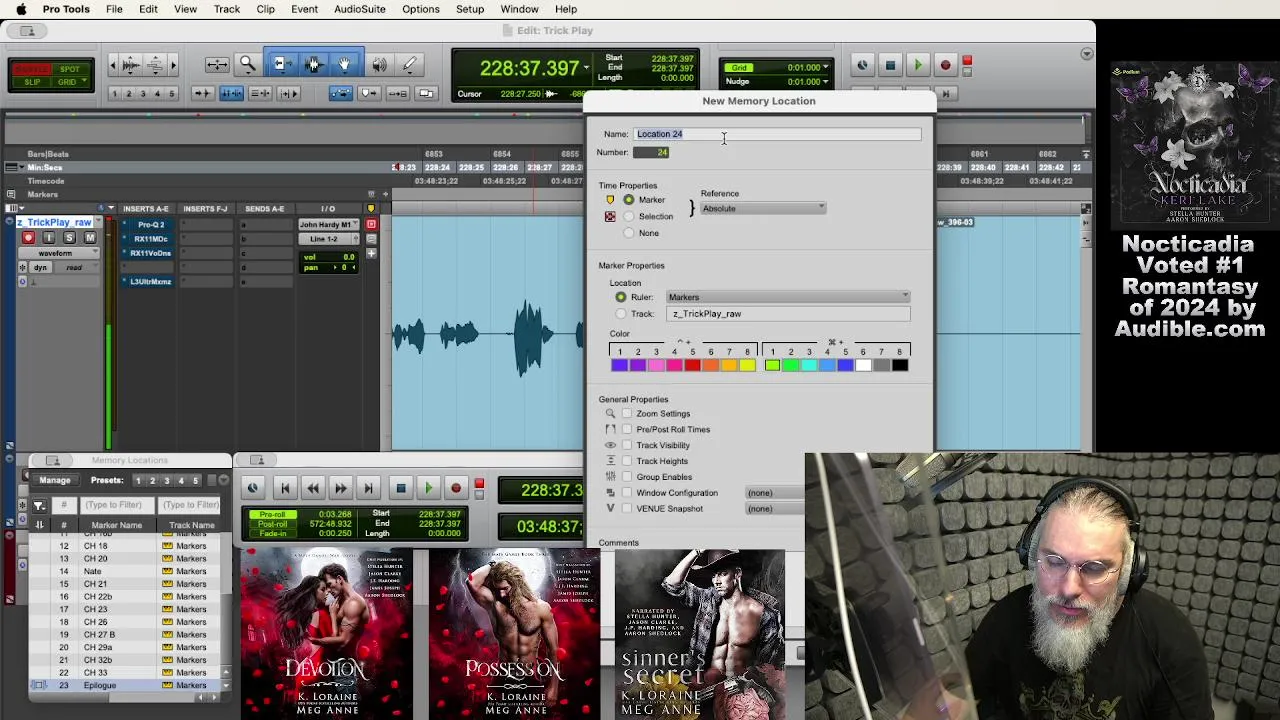This screenshot has height=720, width=1280.
Task: Click Play in the Transport window
Action: (428, 489)
